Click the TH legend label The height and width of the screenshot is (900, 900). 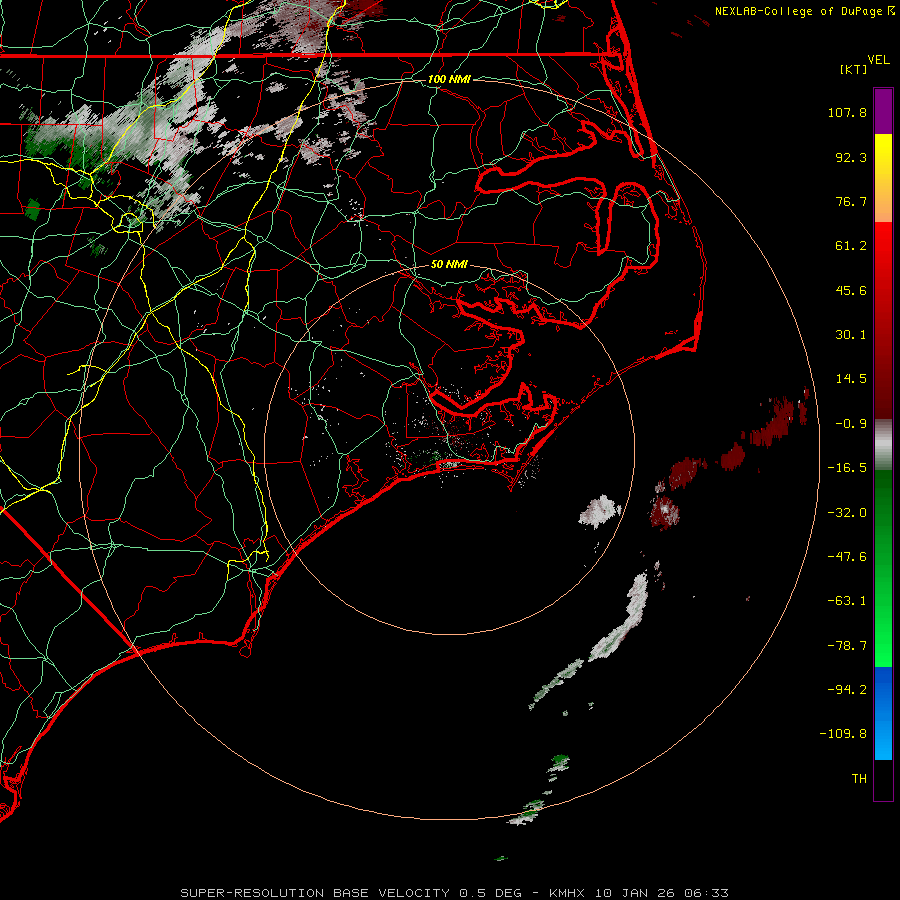[859, 779]
